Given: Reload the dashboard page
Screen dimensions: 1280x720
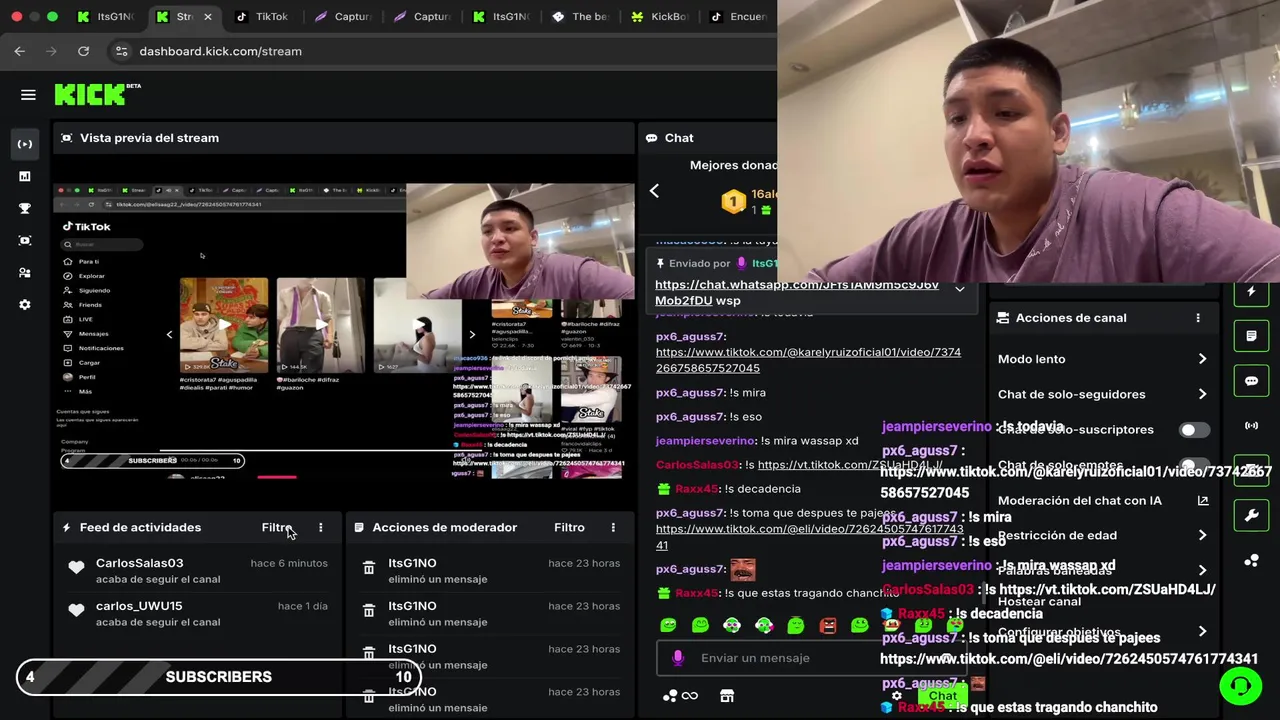Looking at the screenshot, I should tap(84, 51).
